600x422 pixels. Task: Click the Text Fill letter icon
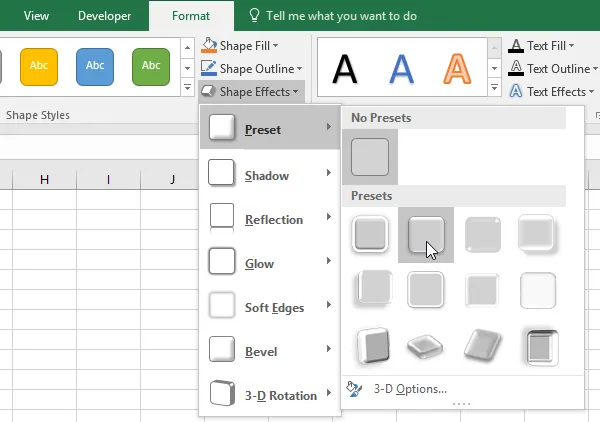516,46
